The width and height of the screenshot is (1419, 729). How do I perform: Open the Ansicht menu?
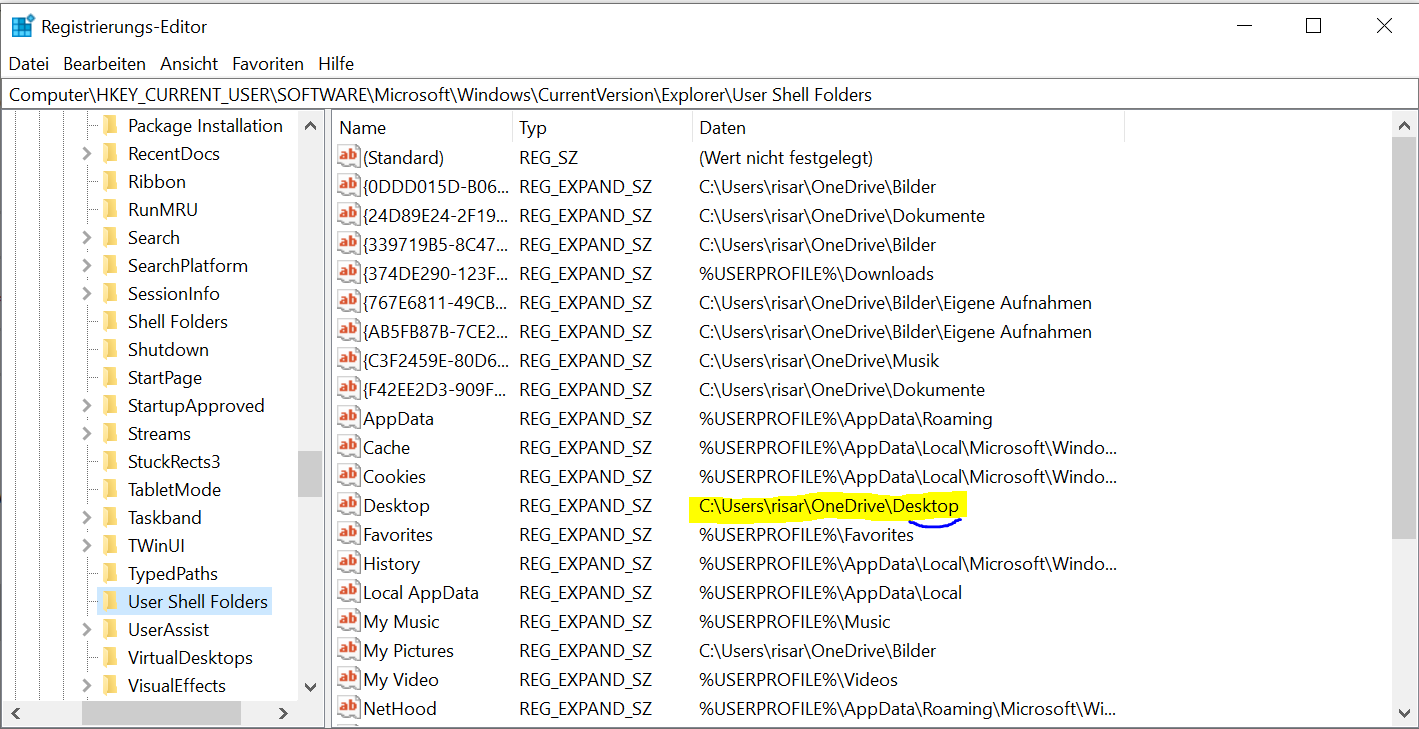coord(189,63)
